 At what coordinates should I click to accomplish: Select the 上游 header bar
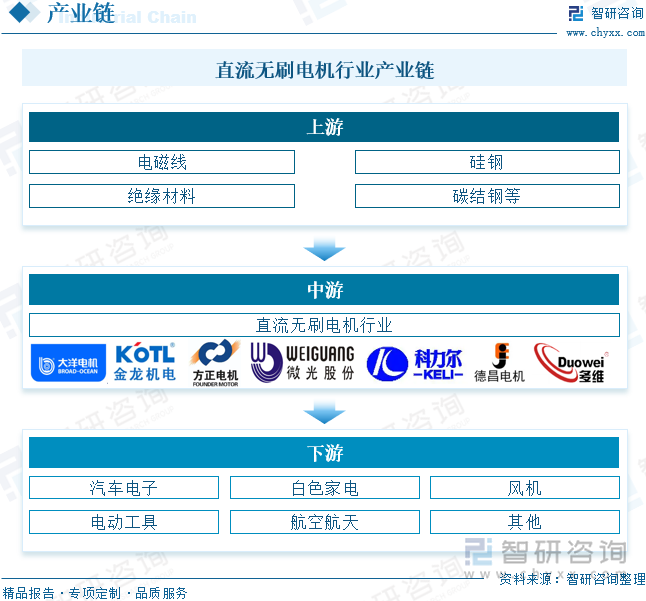pos(324,127)
